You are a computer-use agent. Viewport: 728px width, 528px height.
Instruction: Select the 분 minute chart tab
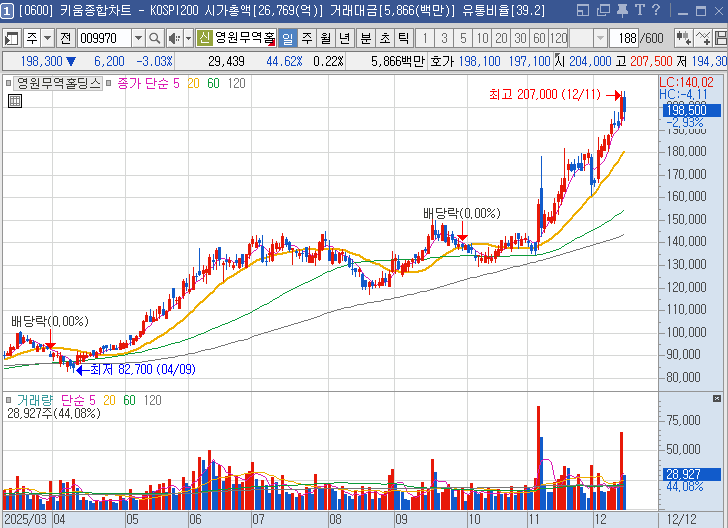[x=365, y=38]
